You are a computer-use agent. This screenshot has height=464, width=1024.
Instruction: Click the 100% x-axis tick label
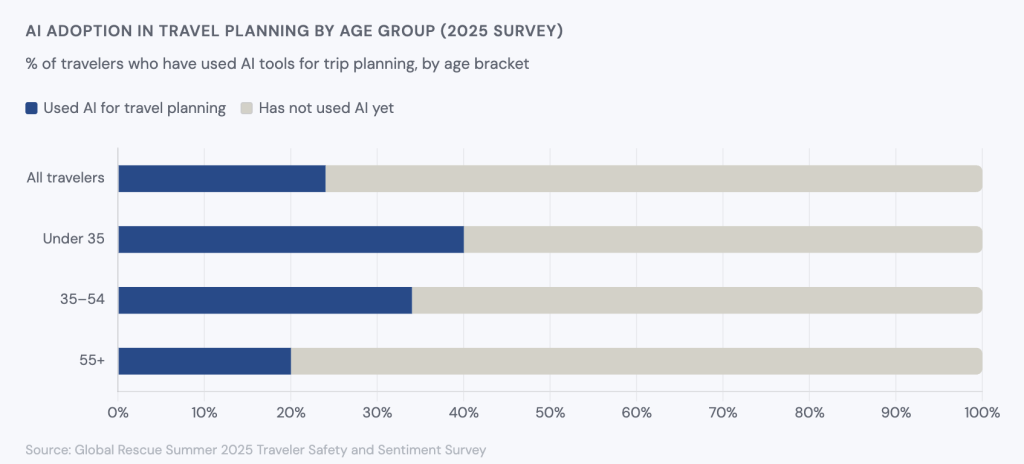pos(981,412)
